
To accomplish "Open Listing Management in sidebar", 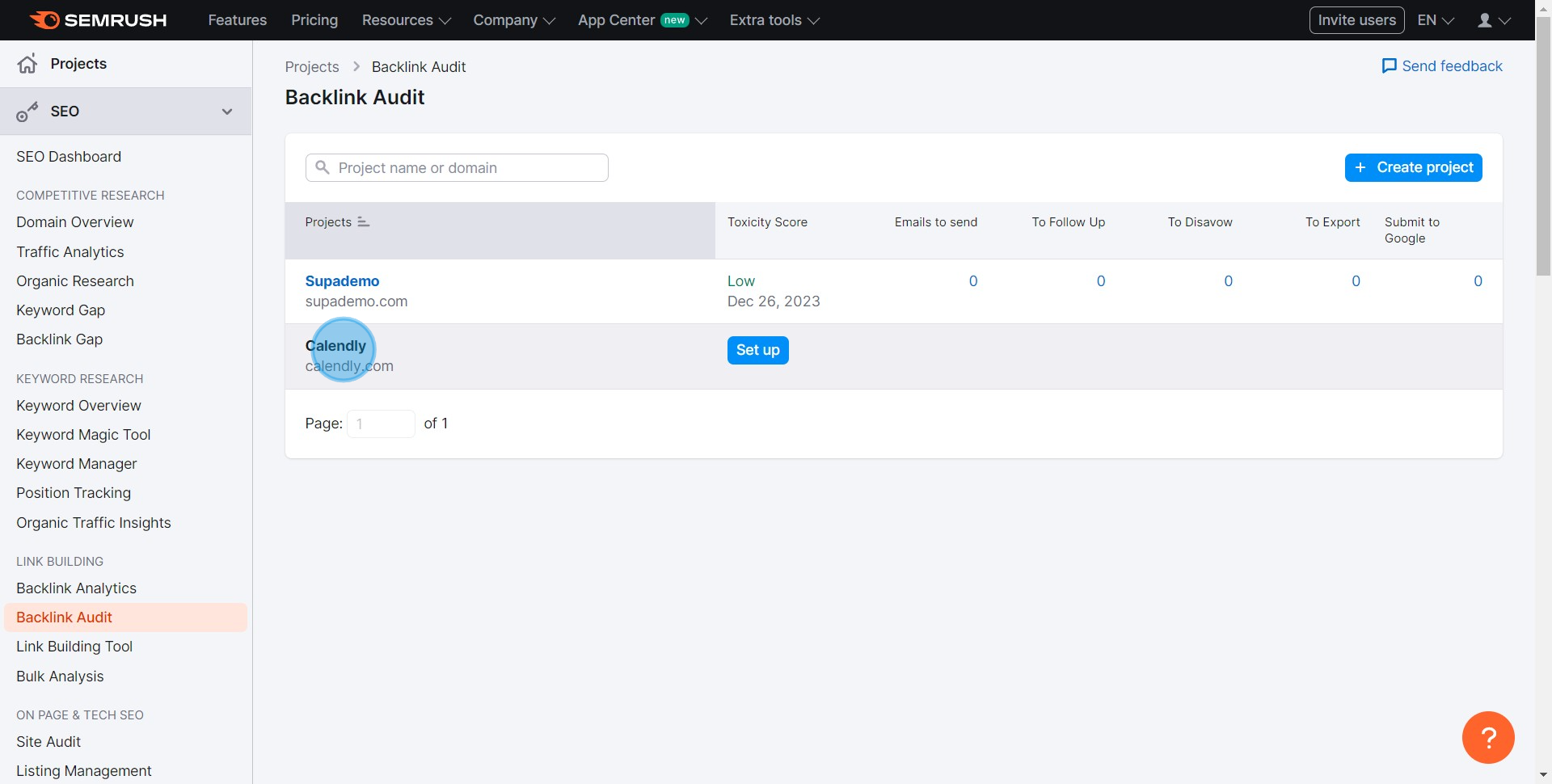I will (x=84, y=771).
